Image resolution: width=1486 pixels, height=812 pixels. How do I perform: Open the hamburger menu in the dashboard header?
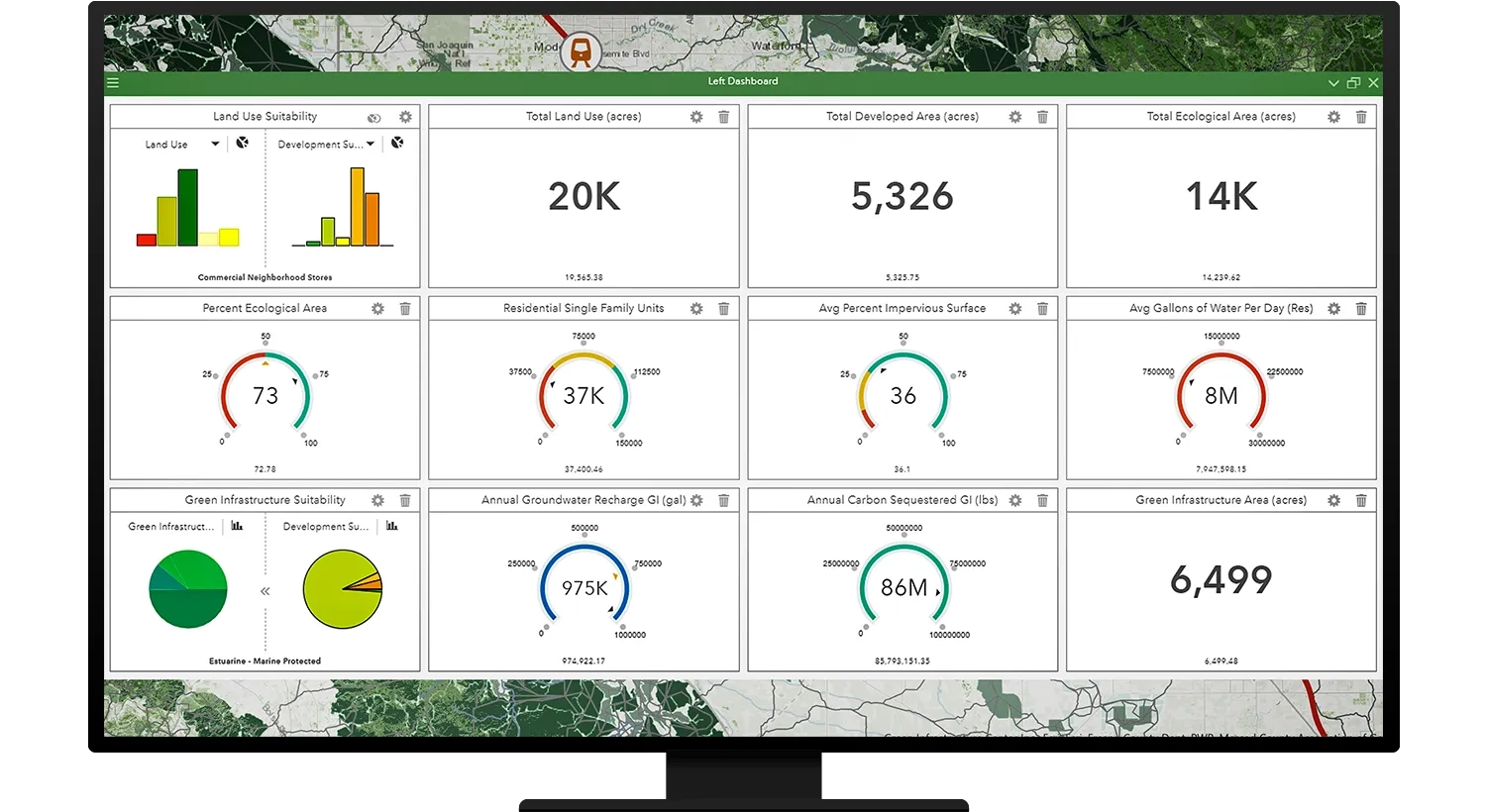click(113, 83)
